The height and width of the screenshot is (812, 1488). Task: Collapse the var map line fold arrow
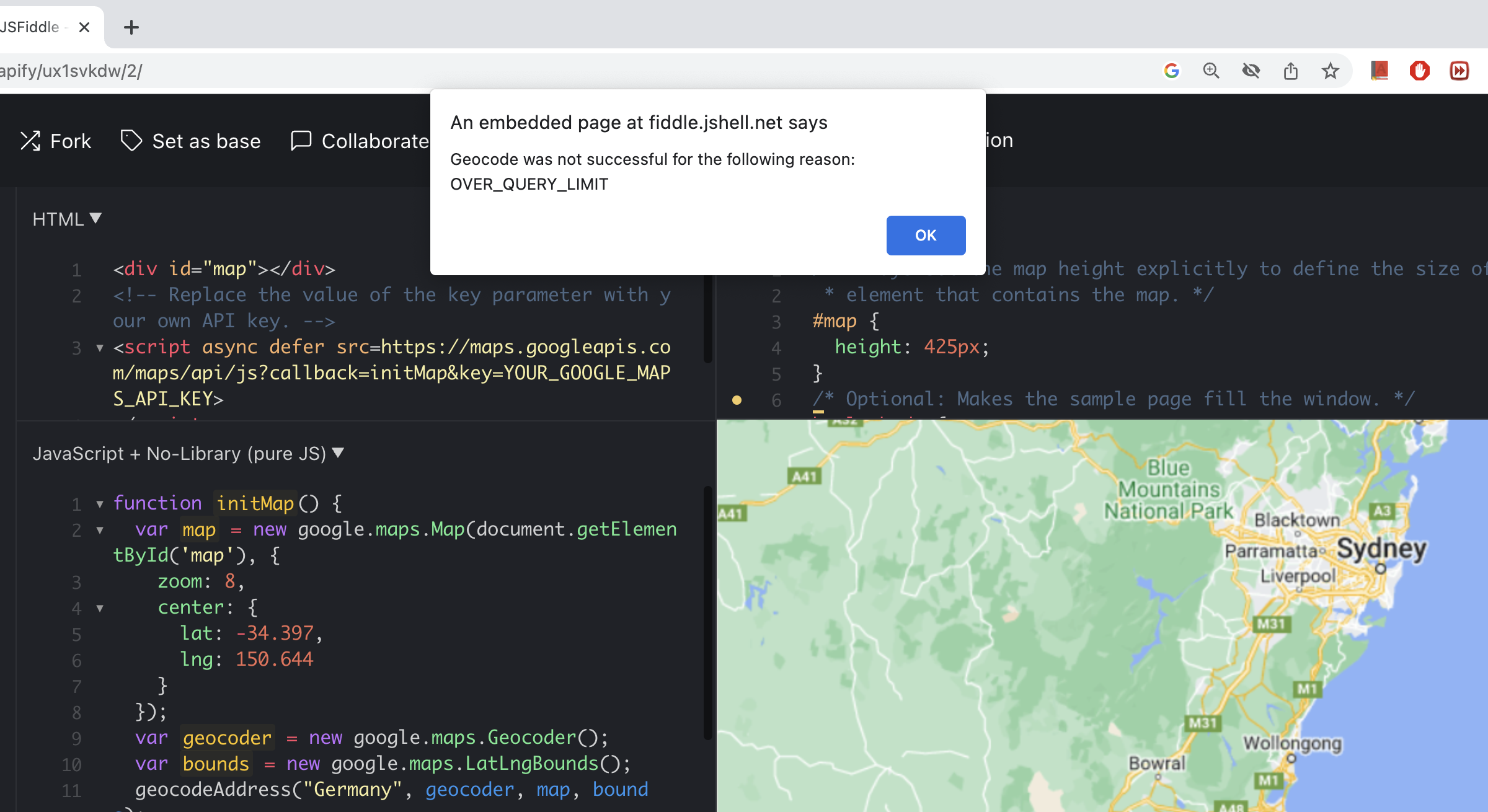(99, 530)
